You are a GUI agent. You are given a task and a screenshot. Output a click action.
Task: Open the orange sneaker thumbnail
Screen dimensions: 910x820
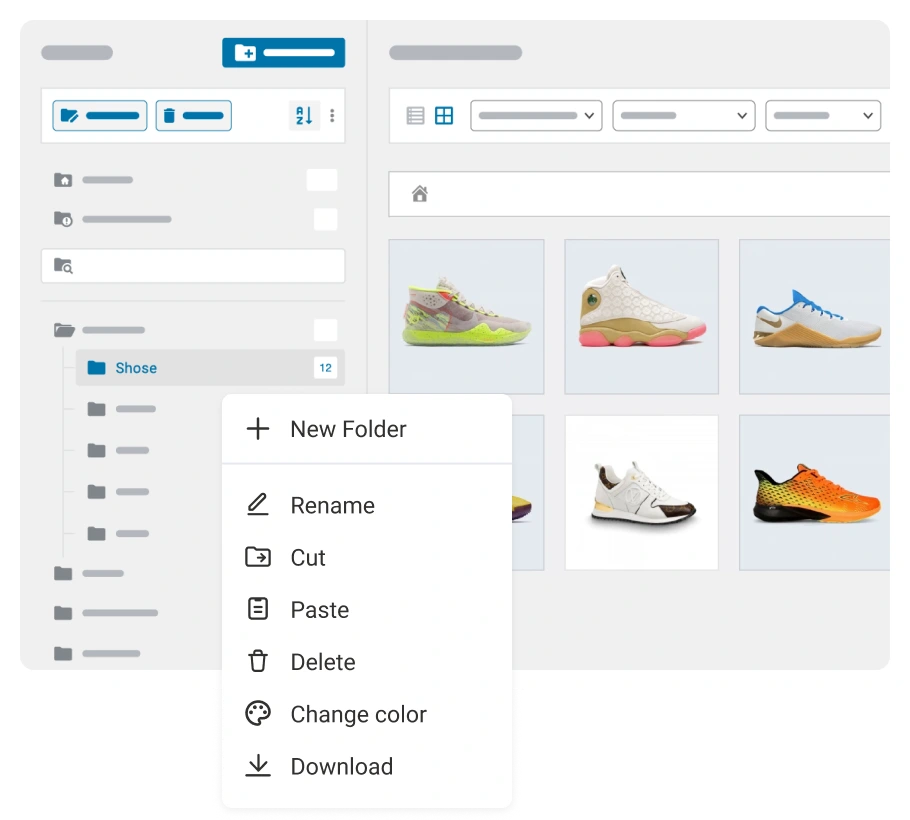(x=814, y=493)
